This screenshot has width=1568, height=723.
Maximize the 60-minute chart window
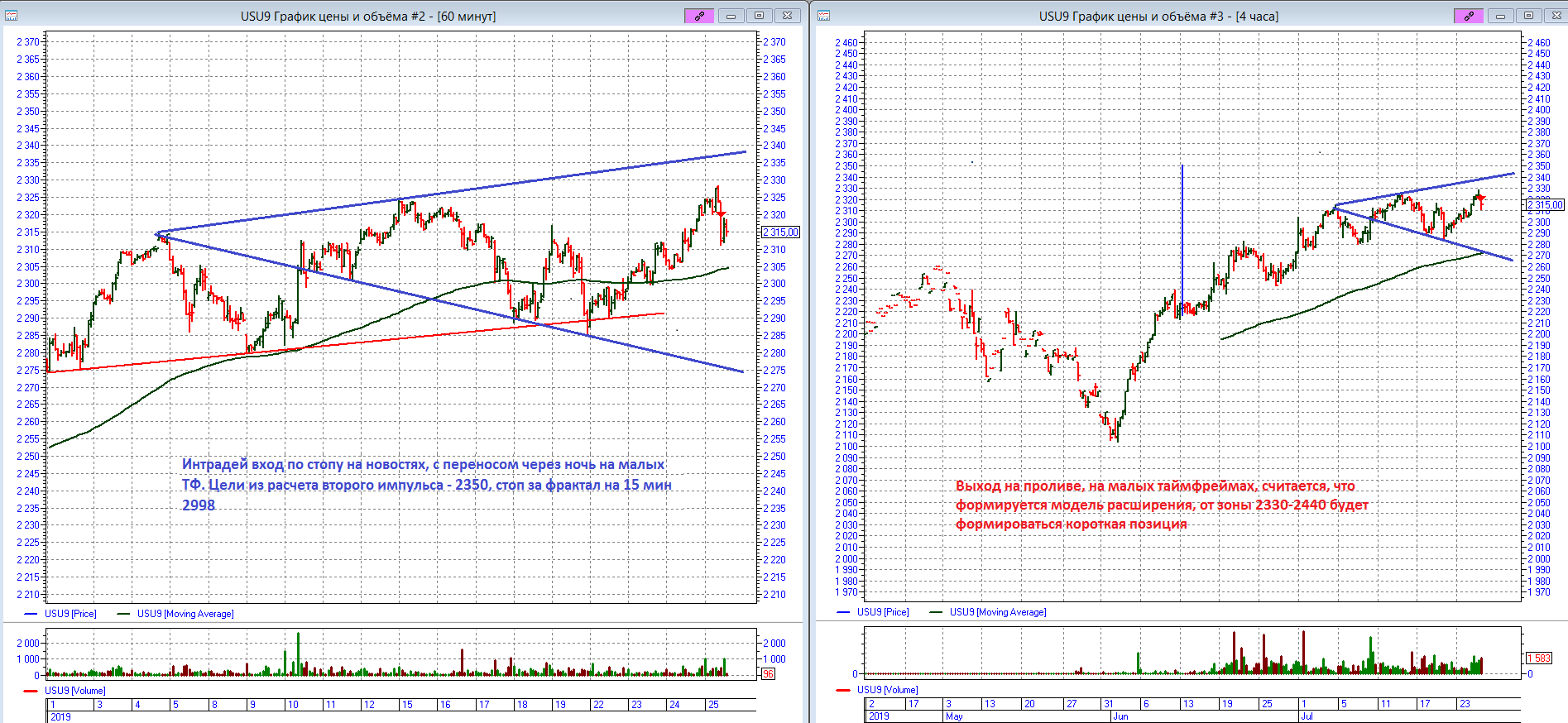759,16
